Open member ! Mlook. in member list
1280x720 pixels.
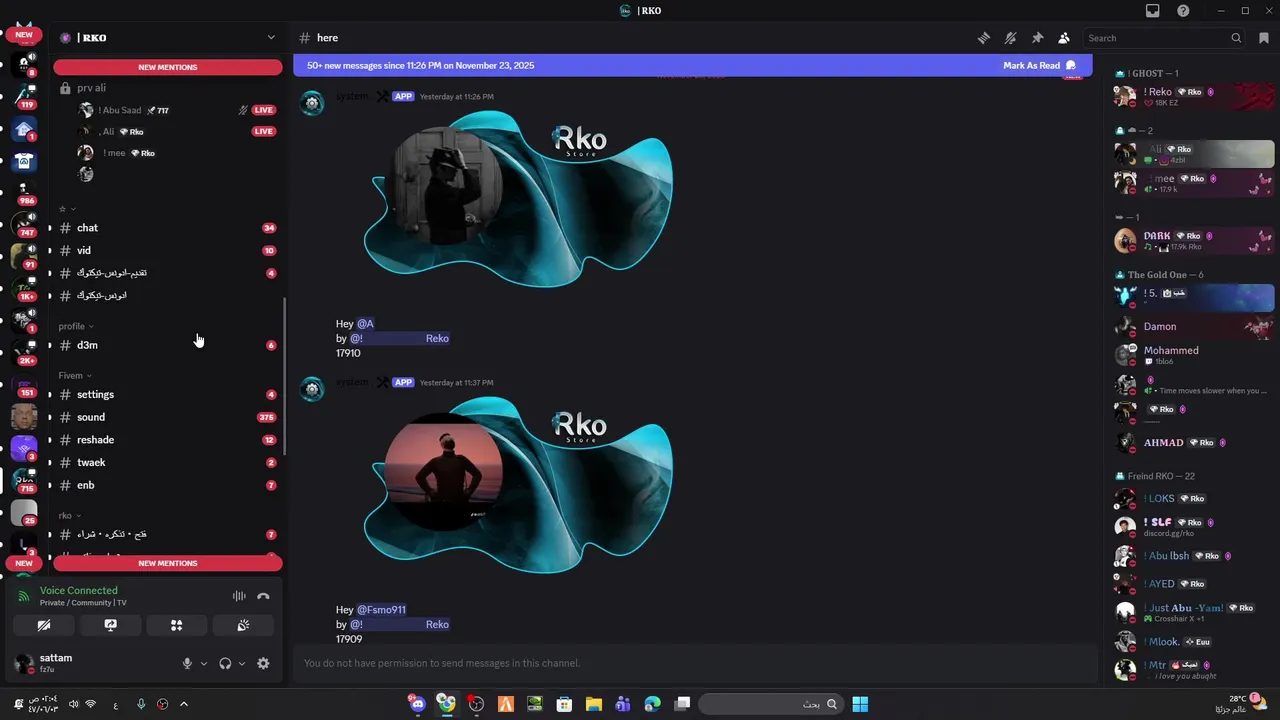coord(1194,642)
